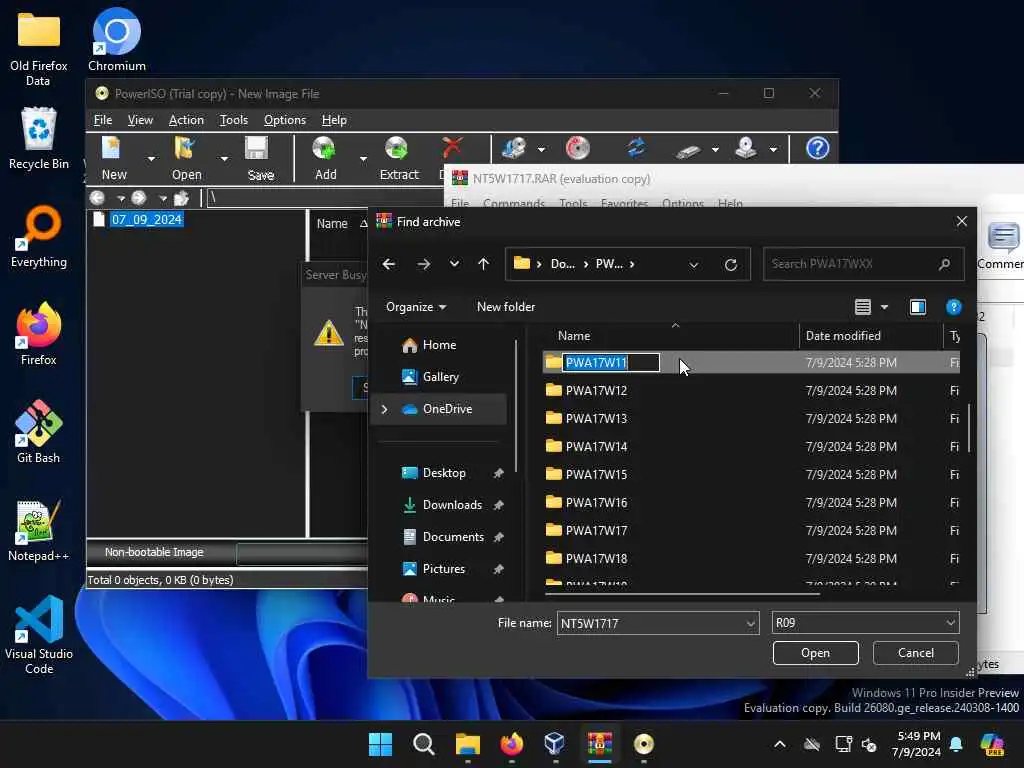
Task: Click the red X Delete icon in PowerISO
Action: [452, 148]
